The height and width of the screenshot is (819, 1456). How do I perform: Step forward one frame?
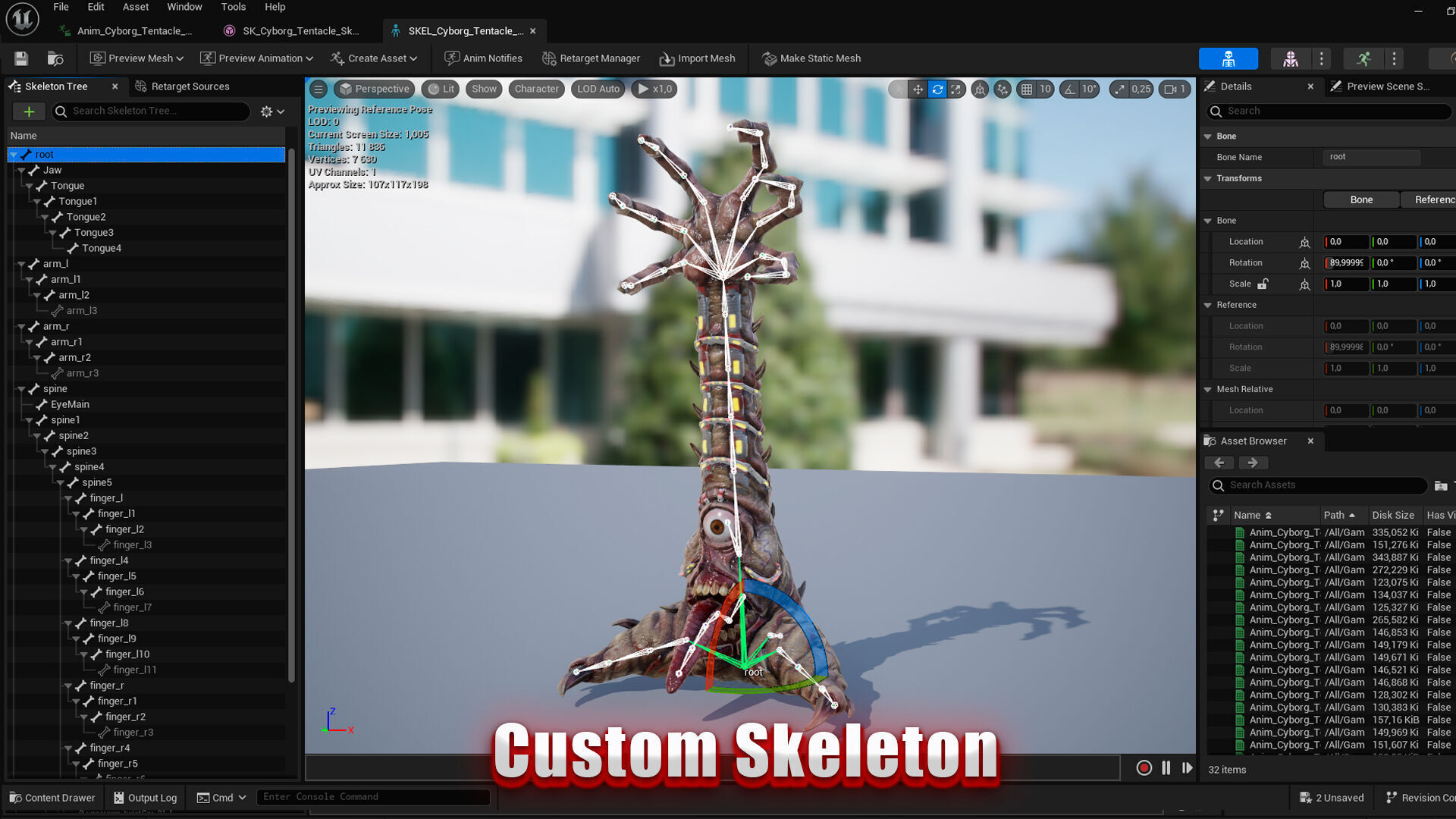[1187, 768]
